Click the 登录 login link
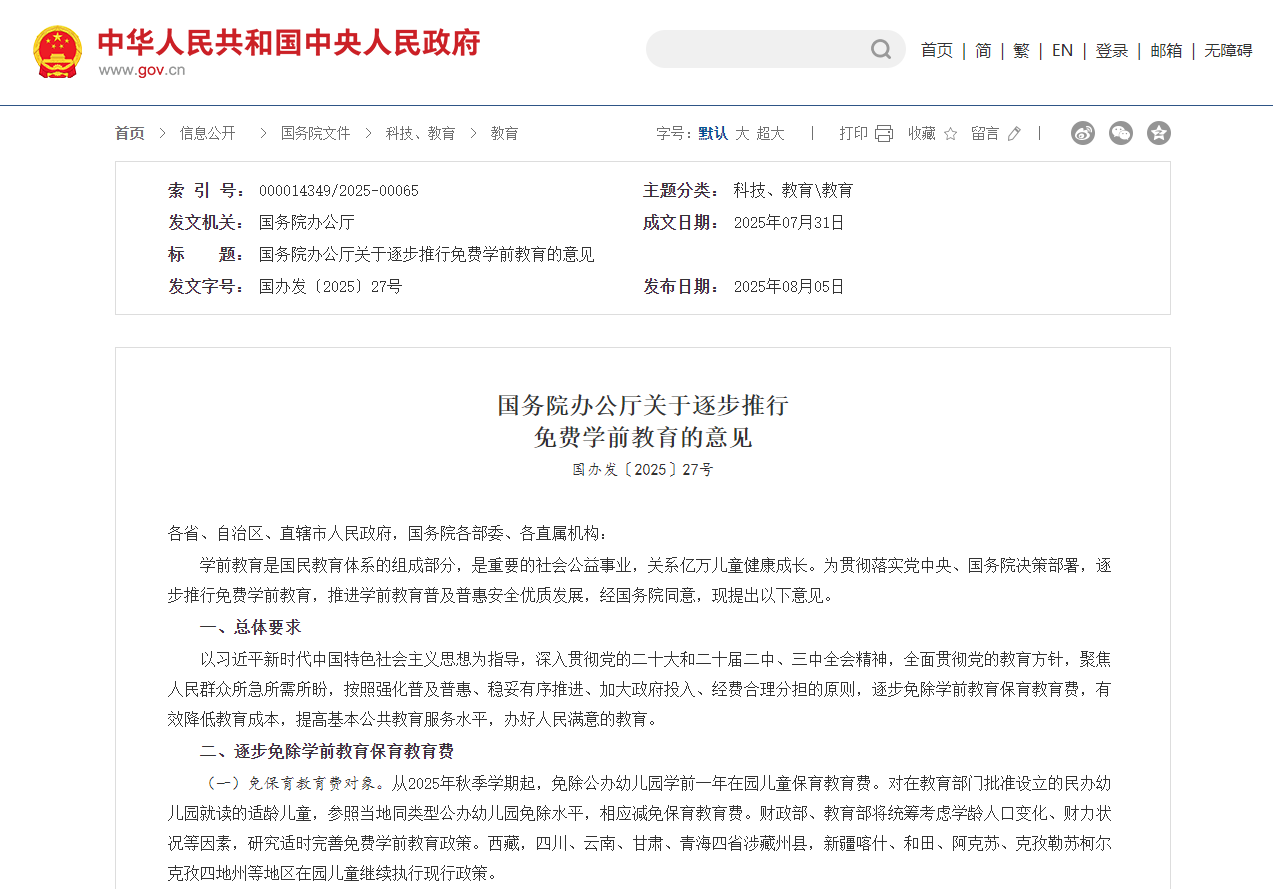This screenshot has height=889, width=1273. tap(1111, 50)
